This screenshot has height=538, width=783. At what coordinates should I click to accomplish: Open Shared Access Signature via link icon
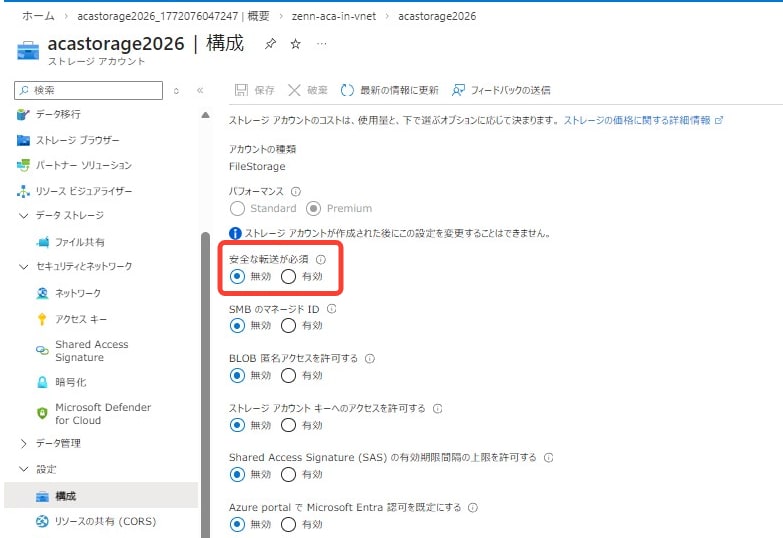click(42, 351)
